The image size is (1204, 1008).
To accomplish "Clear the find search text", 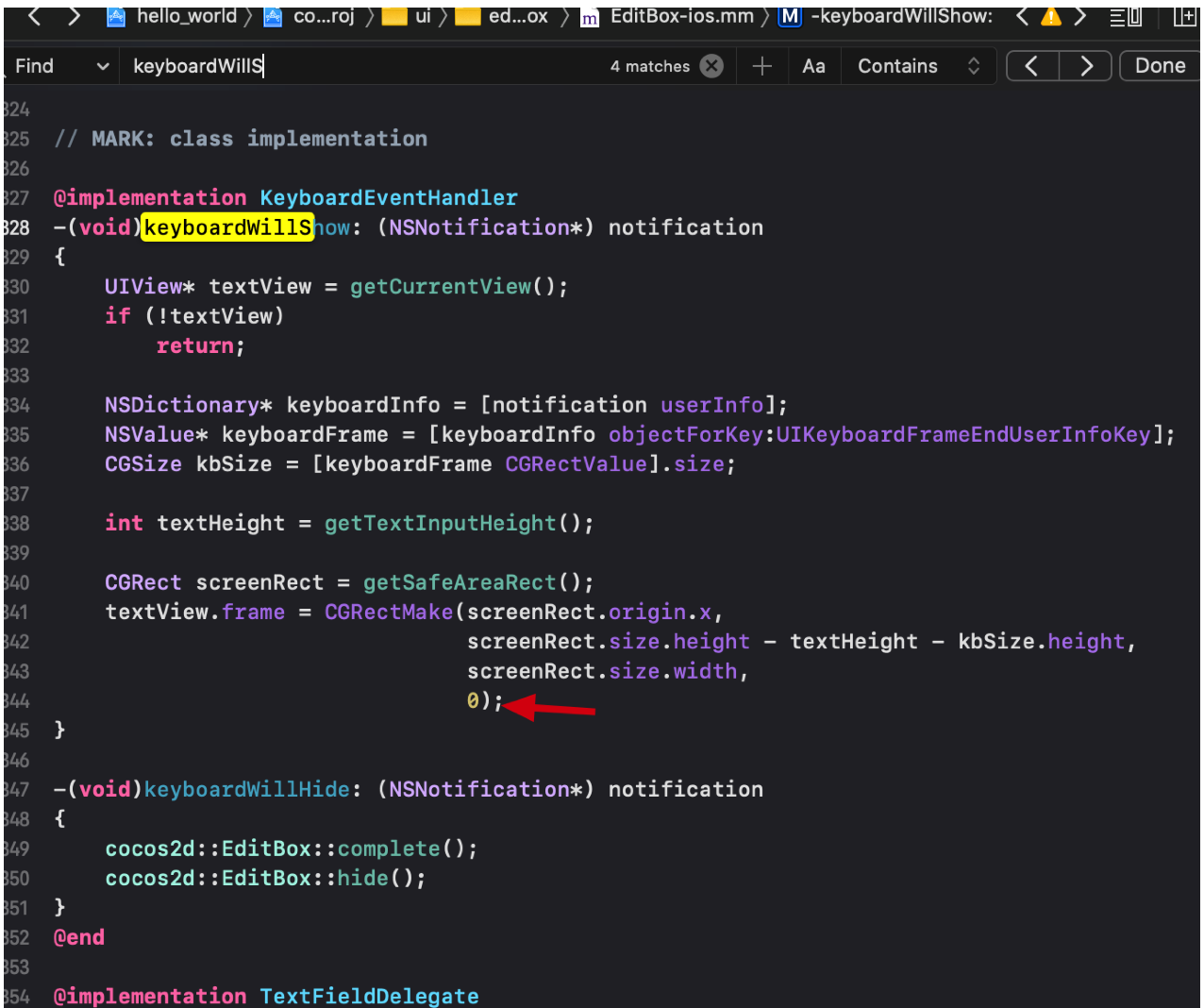I will (712, 66).
